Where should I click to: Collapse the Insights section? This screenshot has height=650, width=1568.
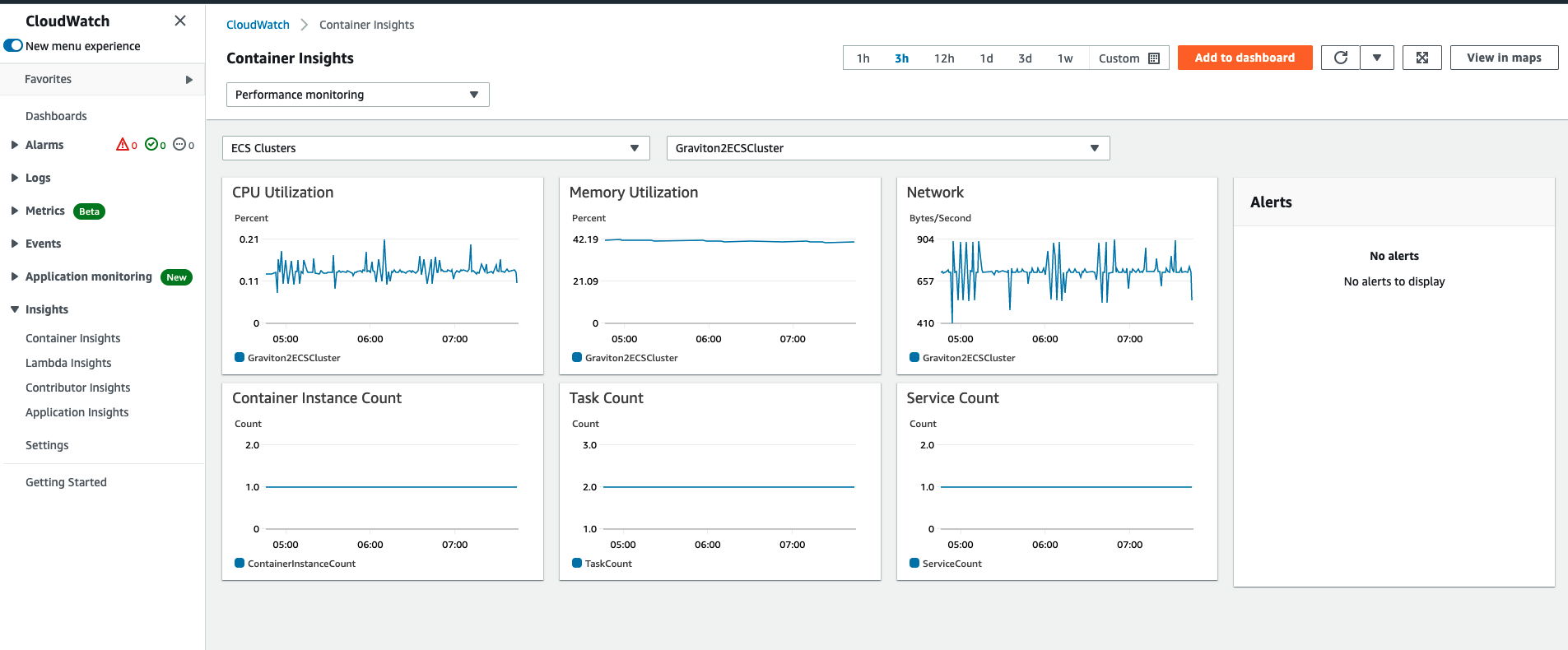pos(15,309)
